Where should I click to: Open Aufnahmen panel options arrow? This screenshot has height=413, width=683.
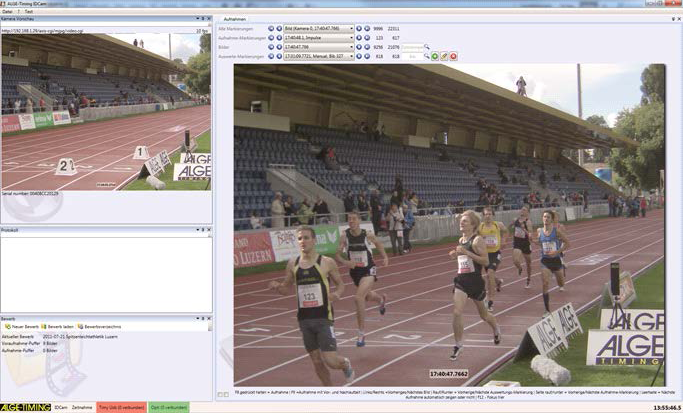click(x=673, y=19)
